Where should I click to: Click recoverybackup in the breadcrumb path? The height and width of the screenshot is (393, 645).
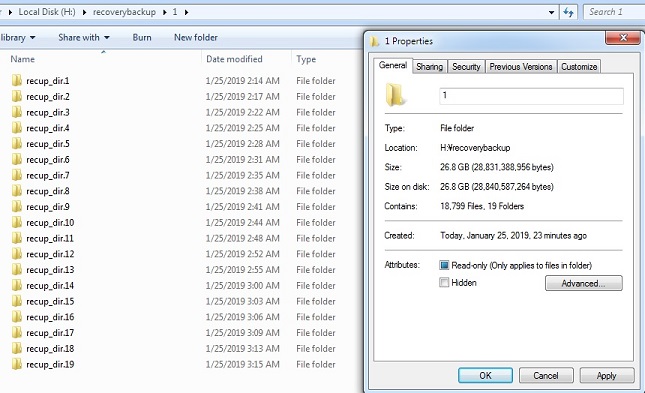124,12
